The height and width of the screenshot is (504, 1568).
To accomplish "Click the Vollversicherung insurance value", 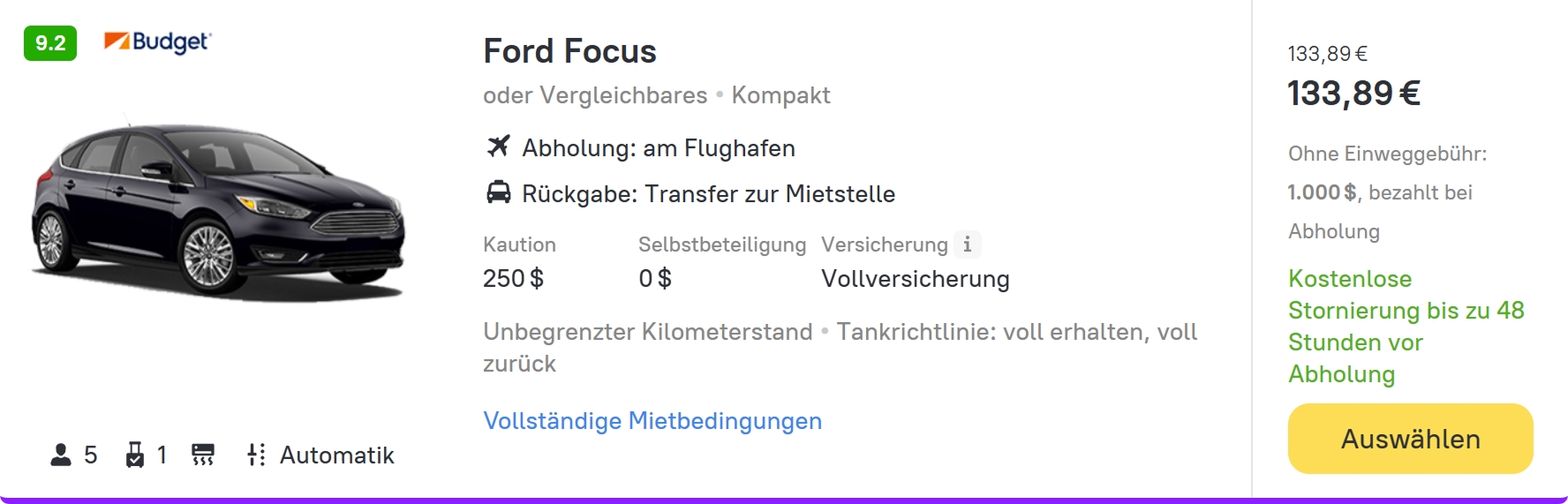I will pyautogui.click(x=915, y=279).
